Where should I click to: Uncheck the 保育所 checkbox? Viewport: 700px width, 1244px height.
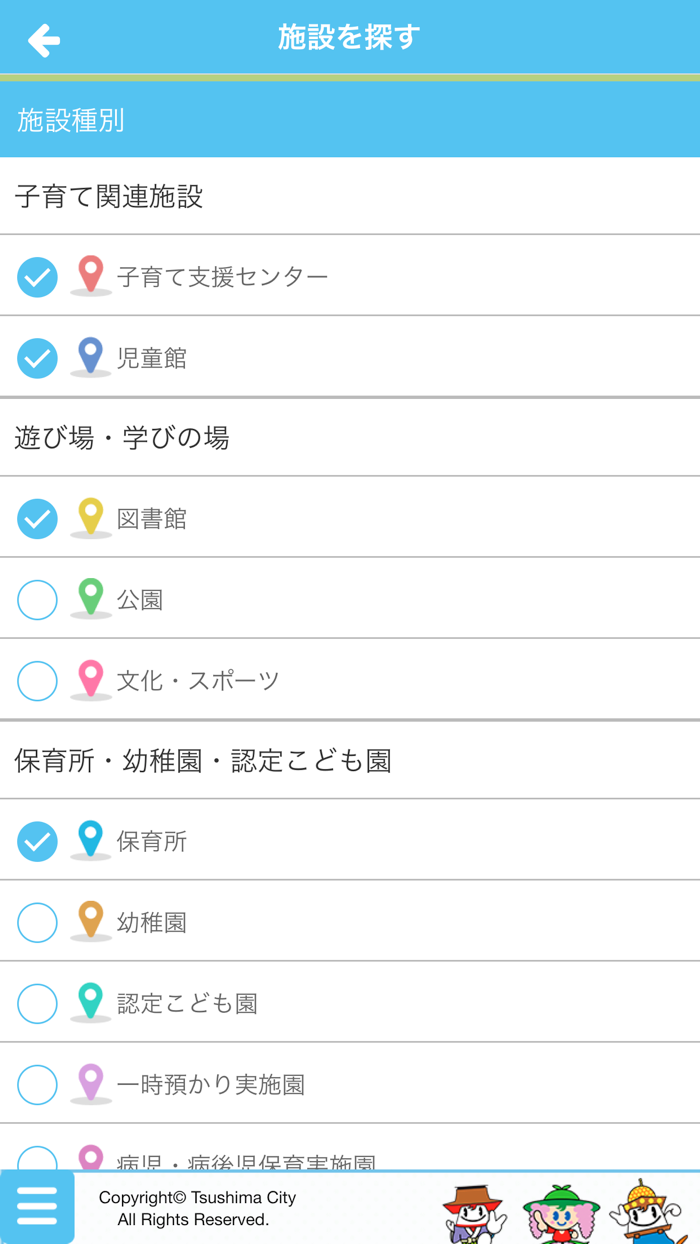37,842
